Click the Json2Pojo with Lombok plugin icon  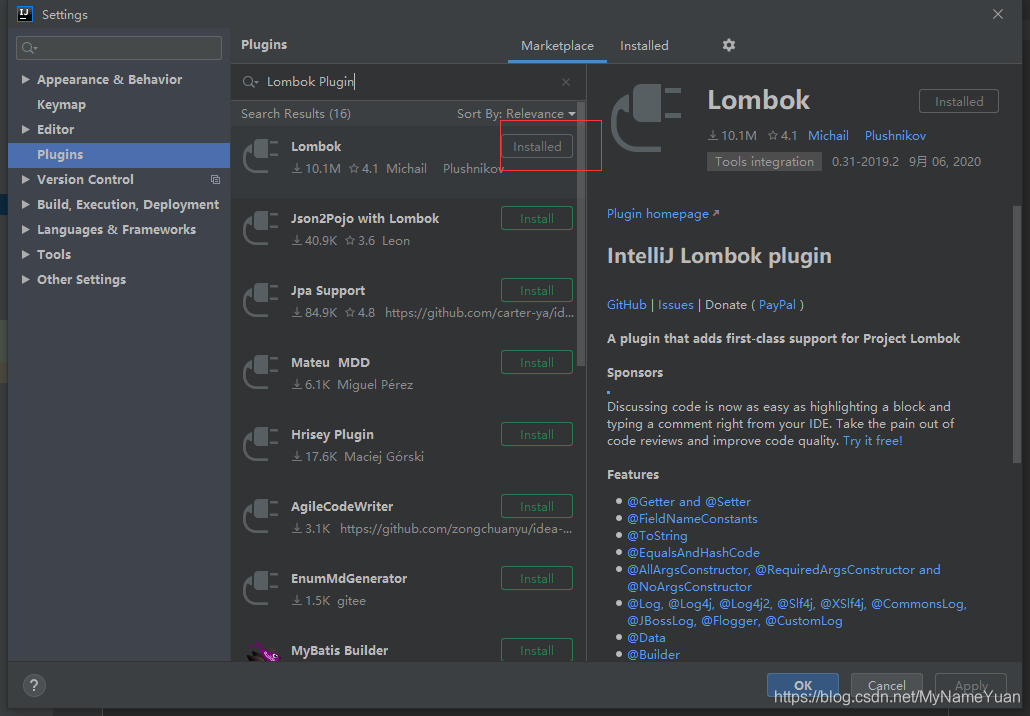[261, 228]
